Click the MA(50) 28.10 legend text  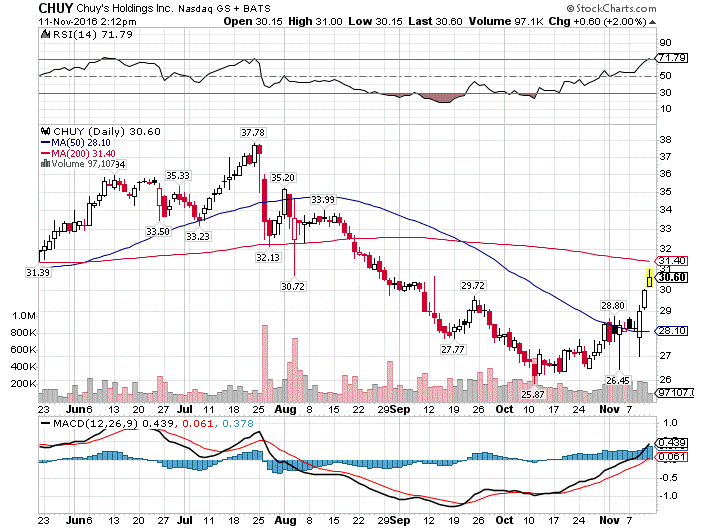81,142
